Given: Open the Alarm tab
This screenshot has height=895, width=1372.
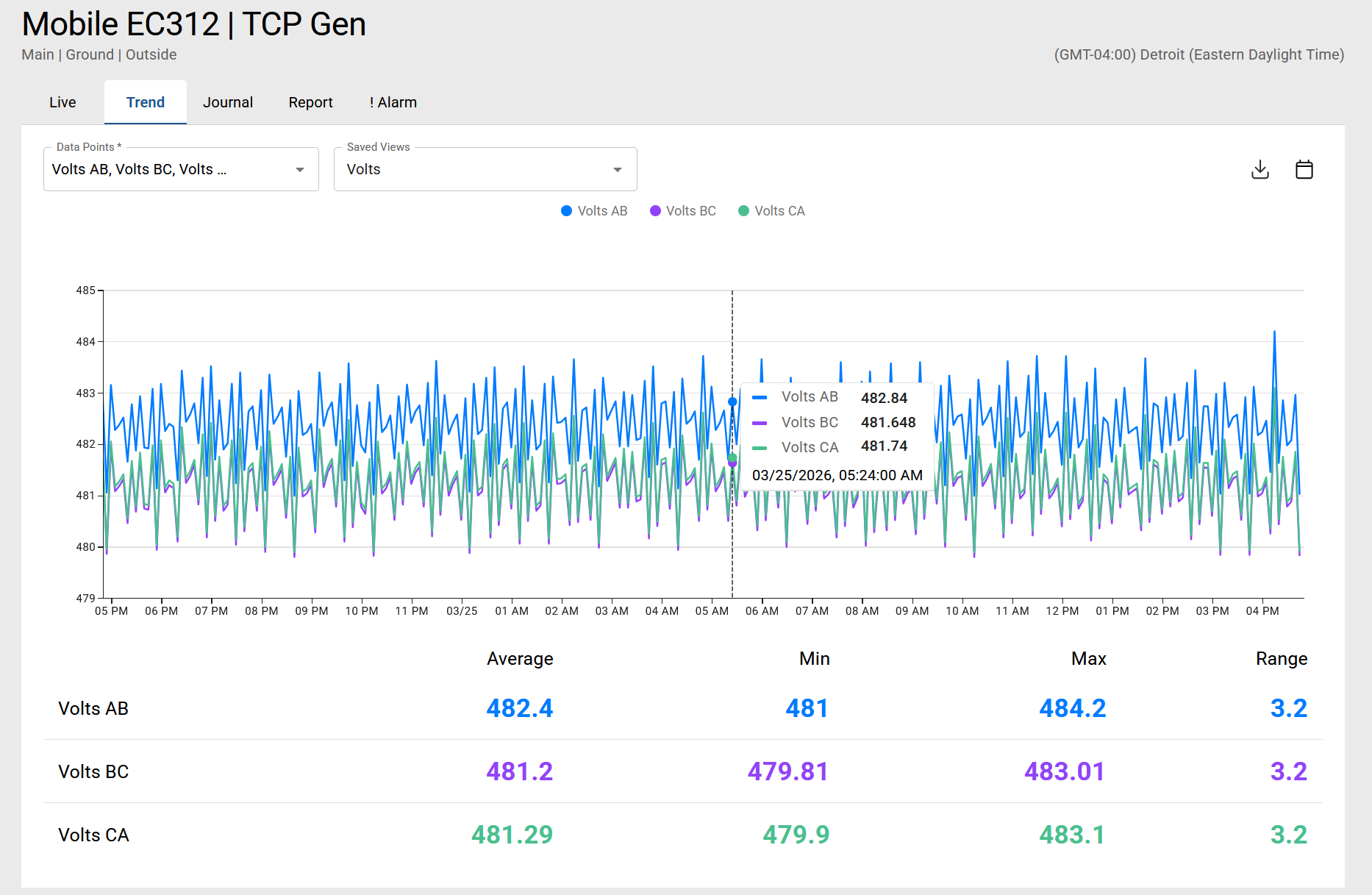Looking at the screenshot, I should pos(393,102).
